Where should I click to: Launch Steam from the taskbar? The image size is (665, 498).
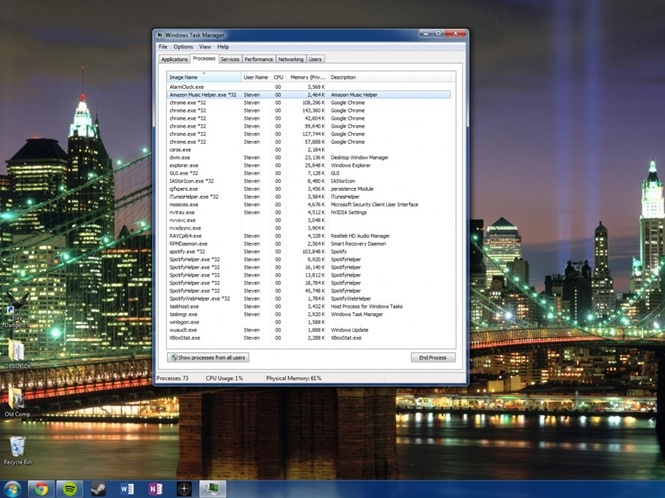tap(98, 489)
